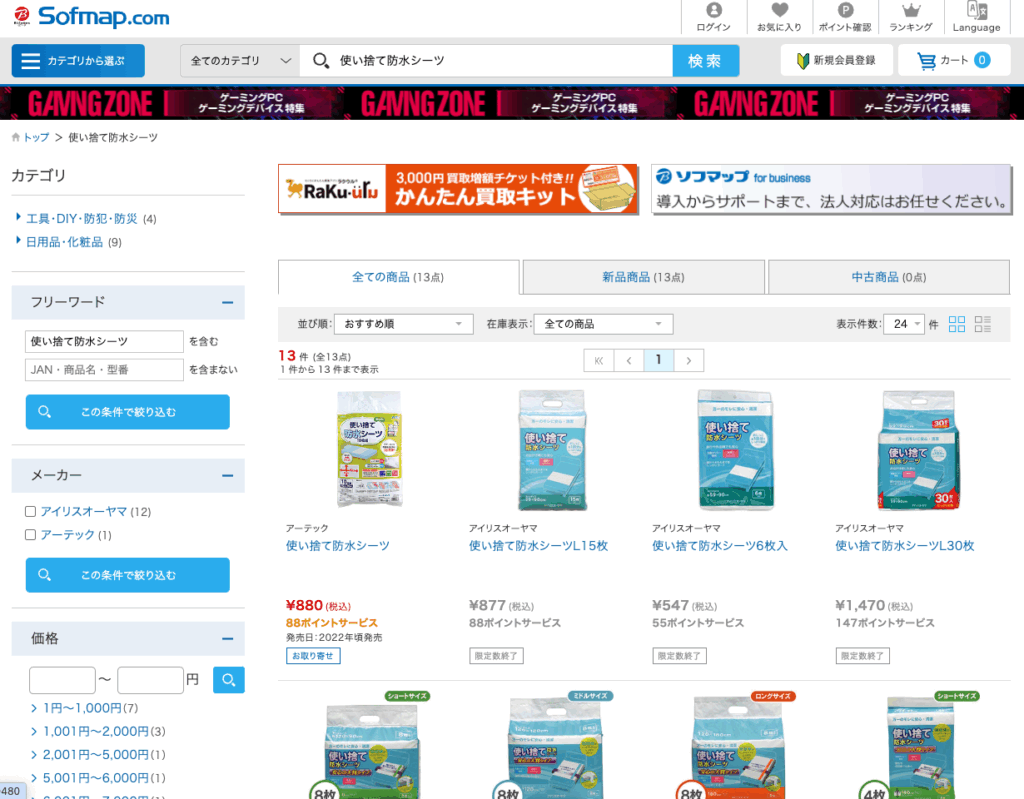This screenshot has width=1024, height=799.
Task: Select page 1 in pagination
Action: 659,360
